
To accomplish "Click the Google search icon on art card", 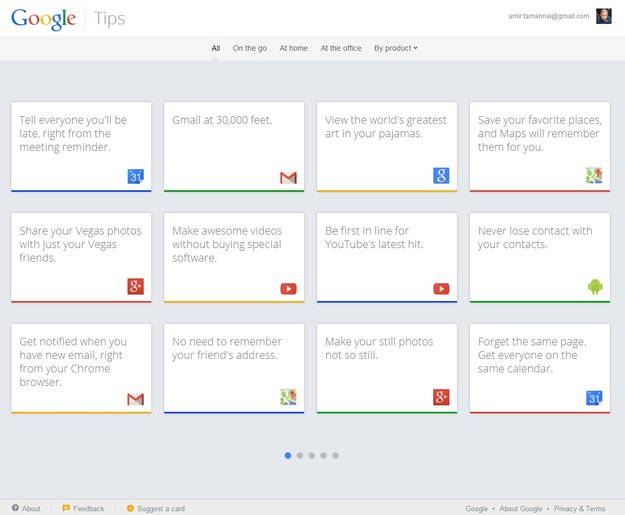I will (x=441, y=176).
